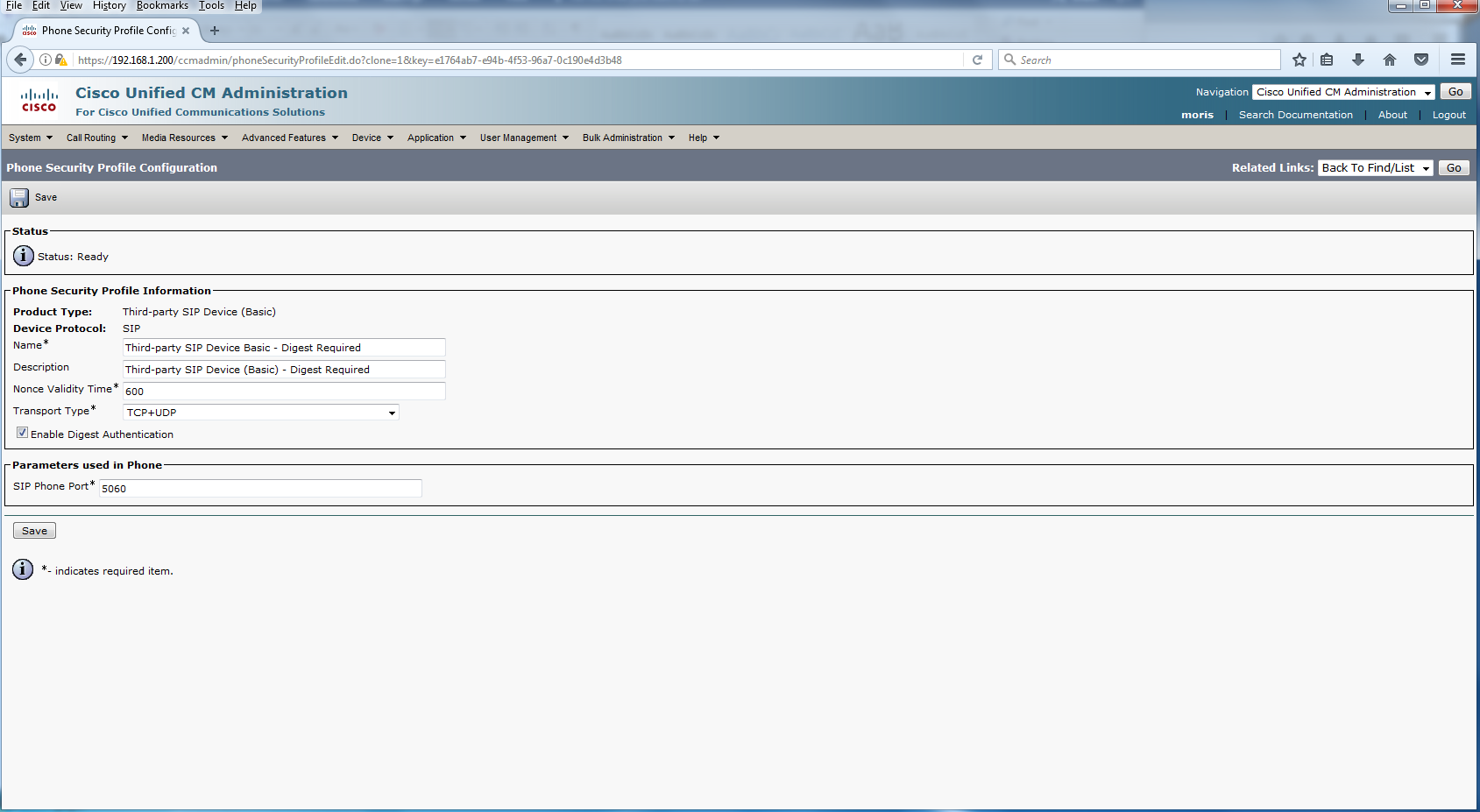Click the site identity info icon
Image resolution: width=1480 pixels, height=812 pixels.
point(45,60)
